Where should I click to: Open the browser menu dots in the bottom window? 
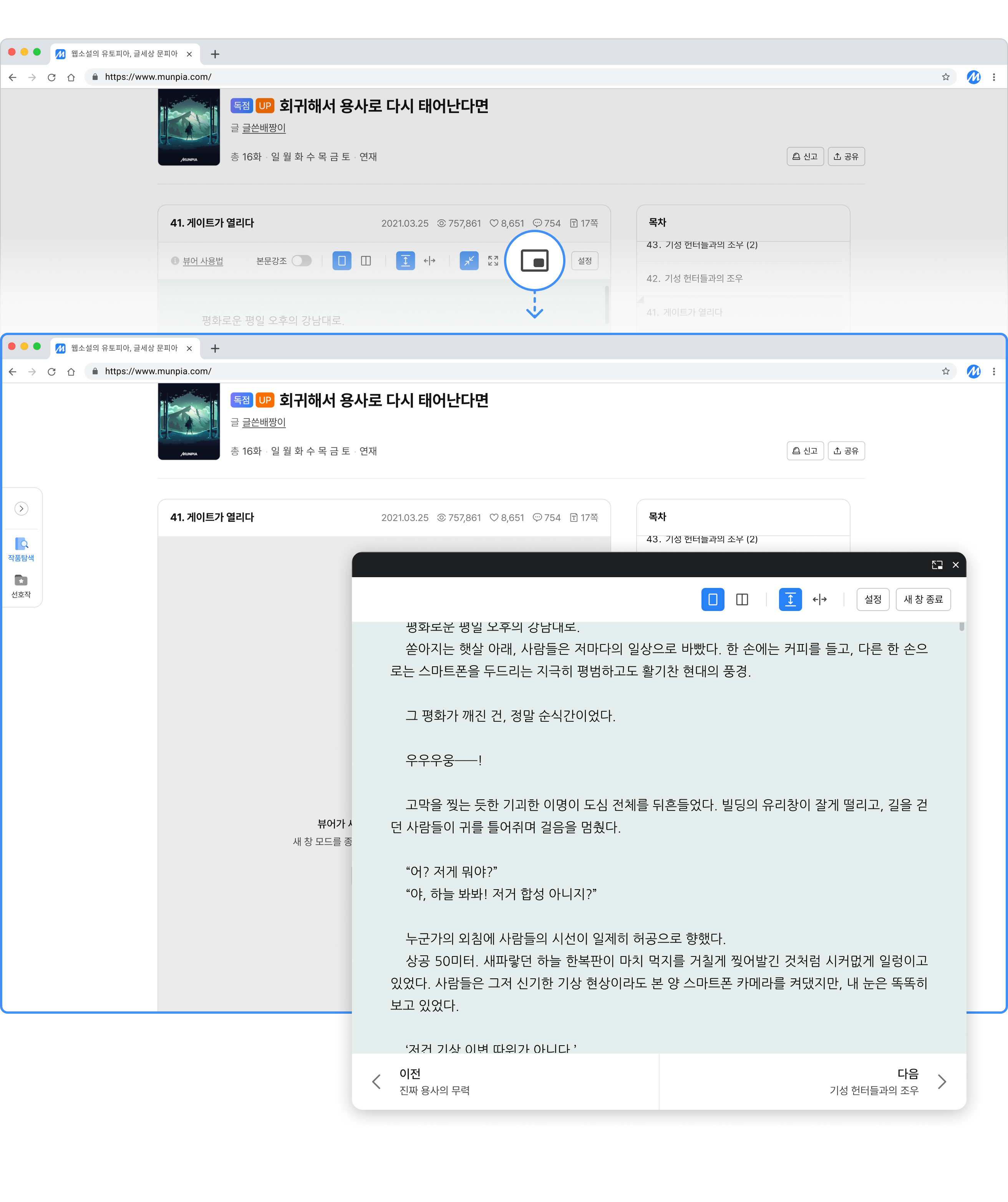(994, 372)
